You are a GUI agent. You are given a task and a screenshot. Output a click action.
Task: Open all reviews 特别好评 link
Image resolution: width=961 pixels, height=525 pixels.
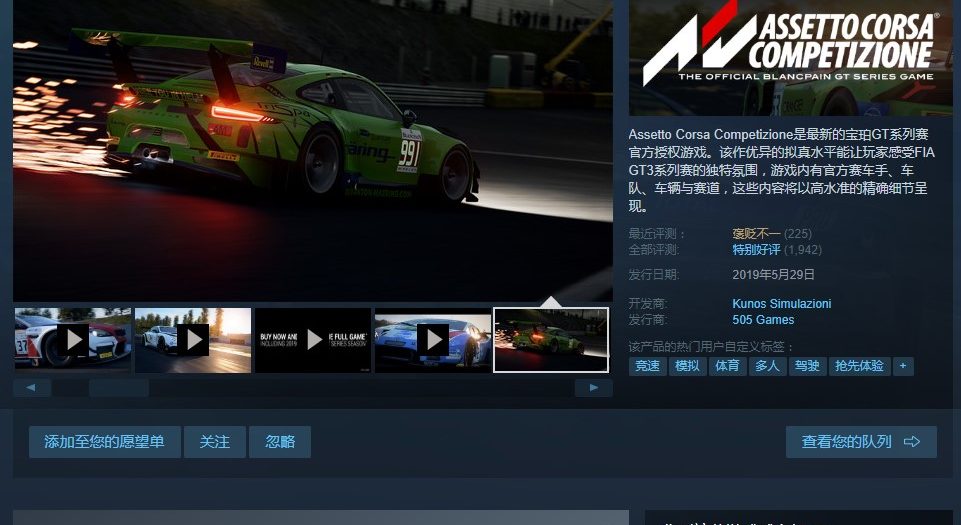756,250
